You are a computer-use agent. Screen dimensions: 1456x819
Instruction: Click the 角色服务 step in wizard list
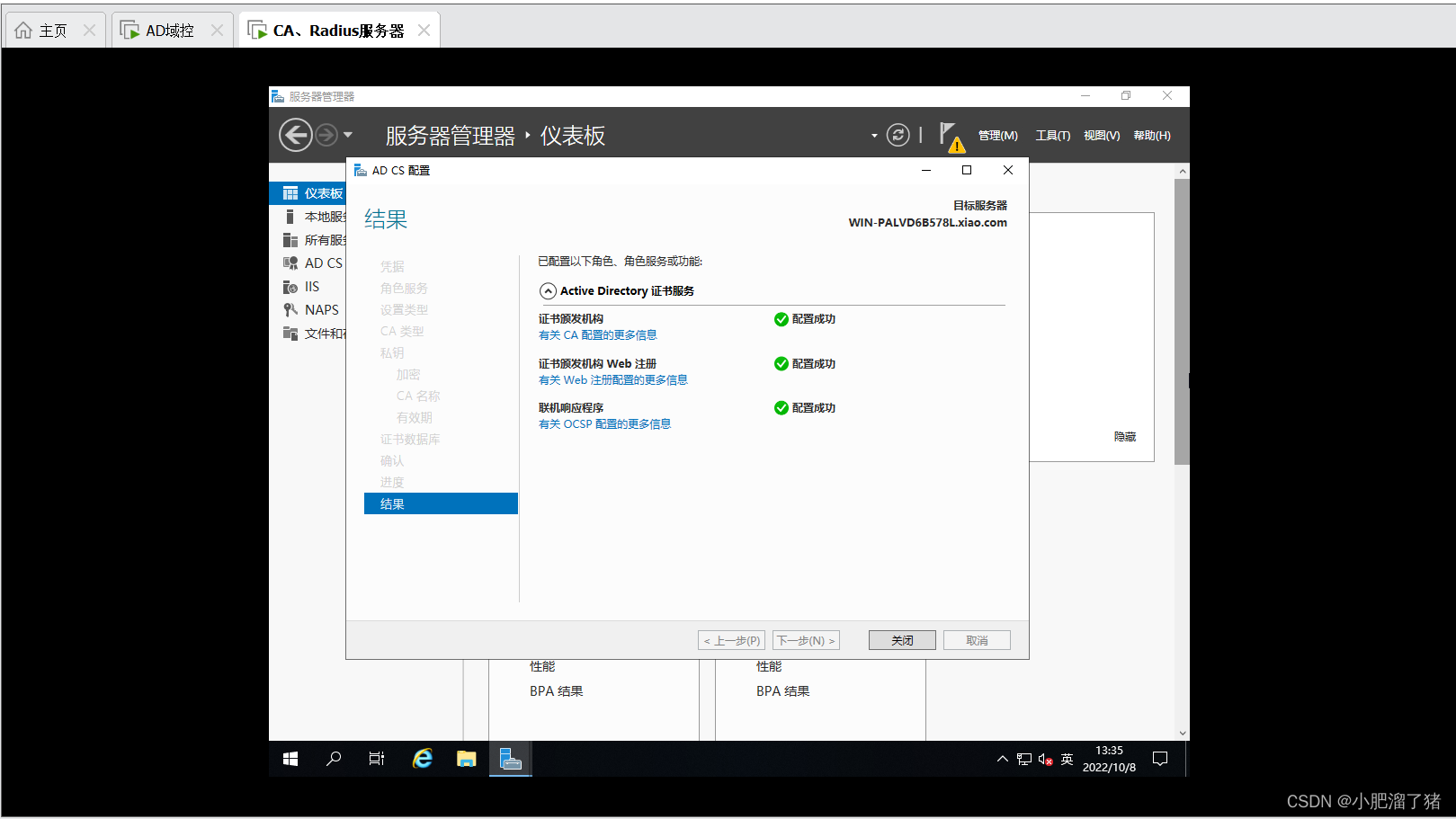(404, 289)
